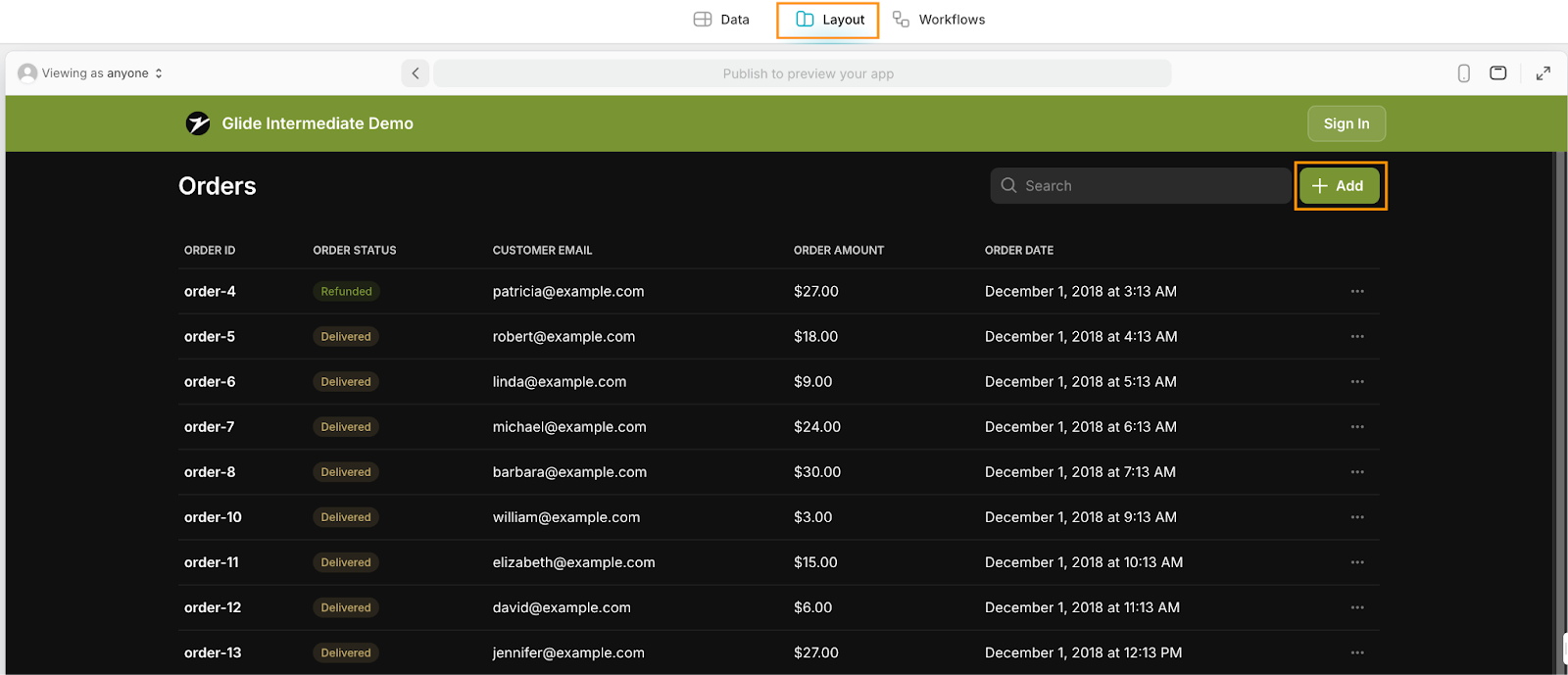This screenshot has width=1568, height=675.
Task: Click the ORDER AMOUNT column header
Action: (839, 251)
